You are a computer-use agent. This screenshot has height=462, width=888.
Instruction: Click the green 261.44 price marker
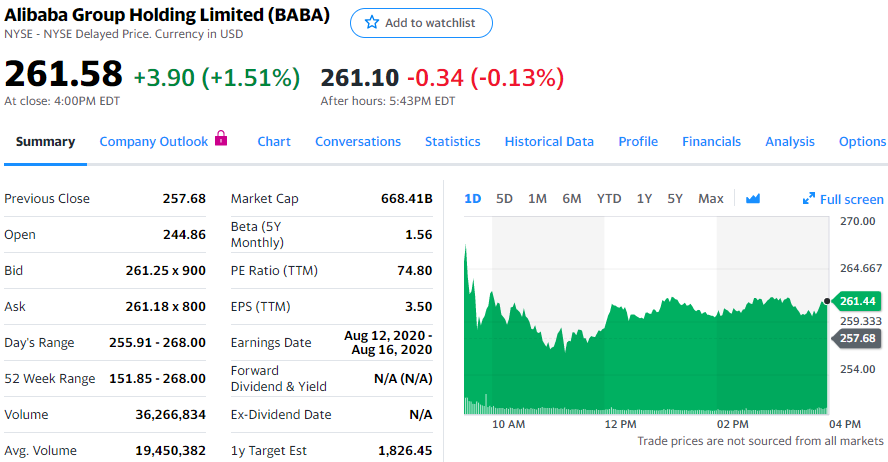[857, 301]
